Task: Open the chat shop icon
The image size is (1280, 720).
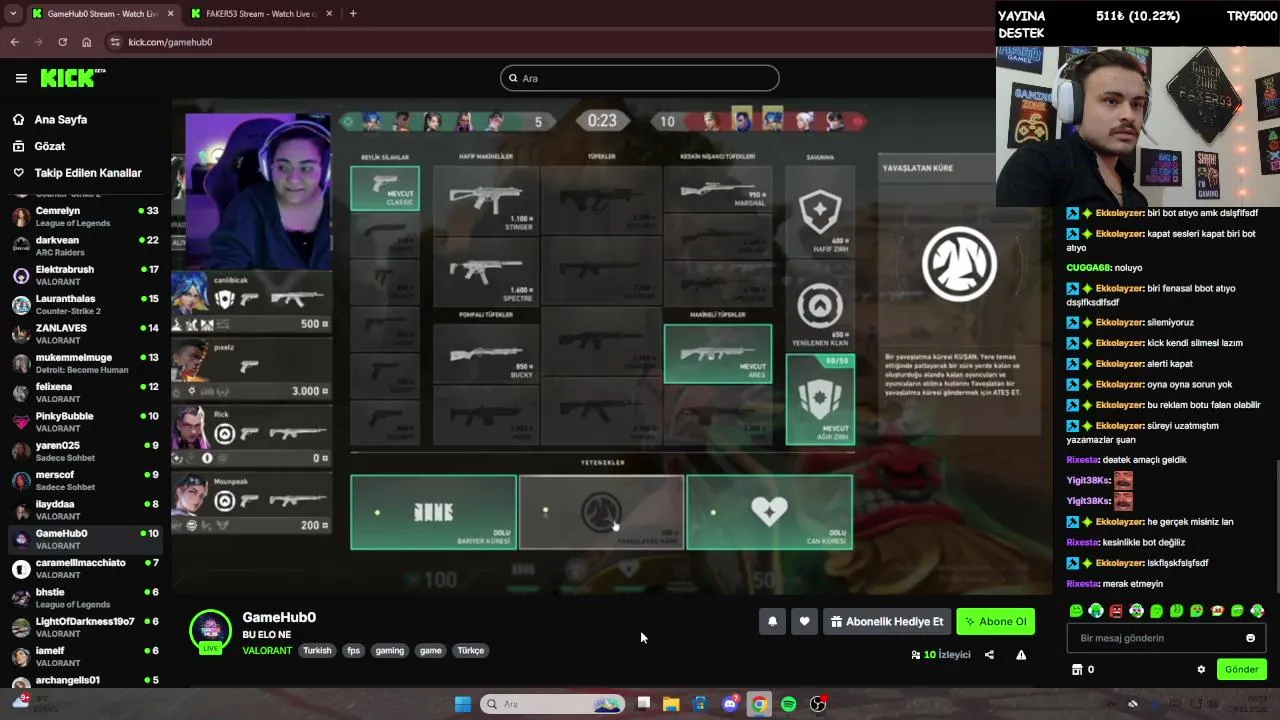Action: click(1077, 670)
